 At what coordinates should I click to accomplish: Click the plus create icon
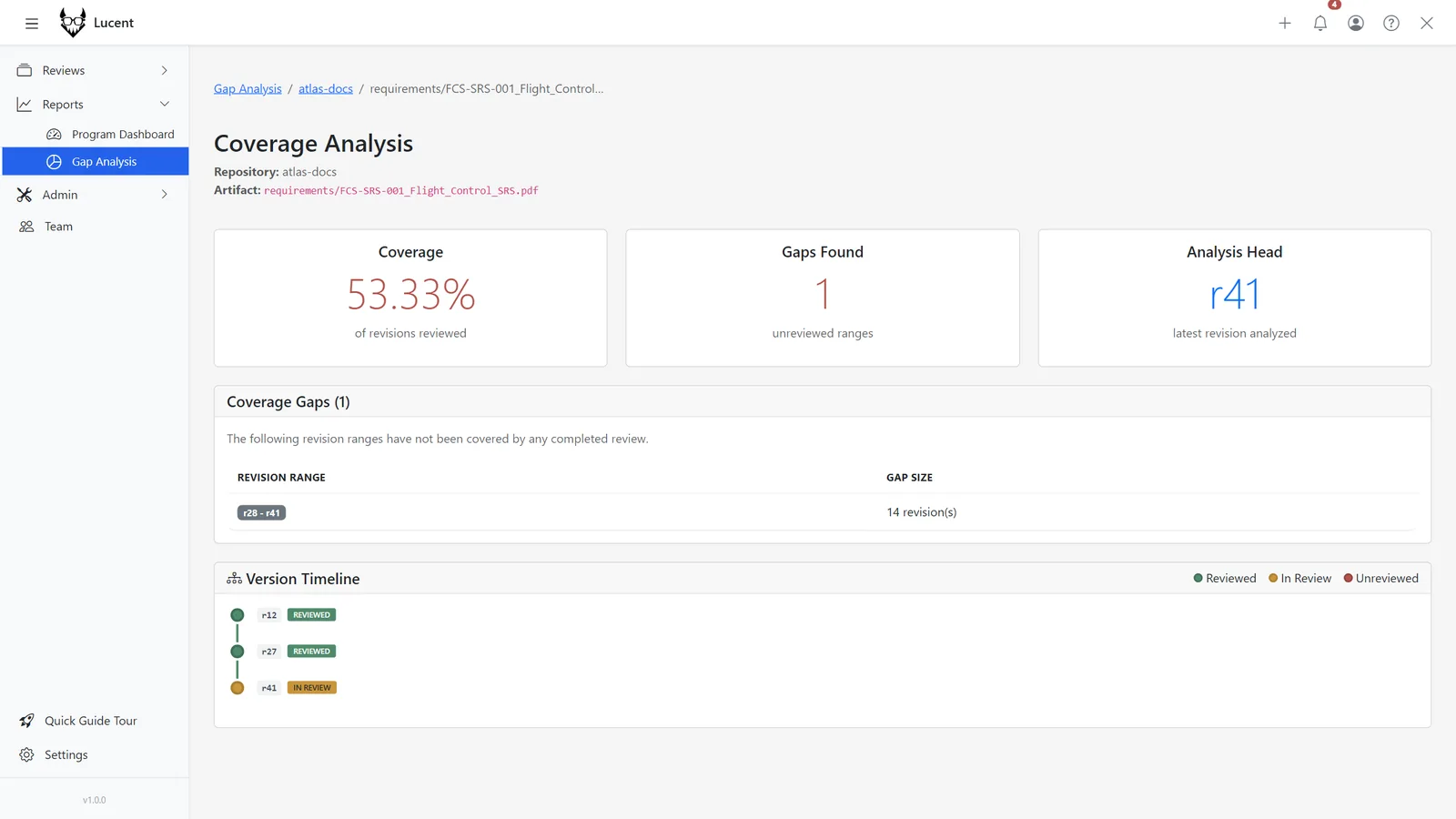coord(1285,23)
